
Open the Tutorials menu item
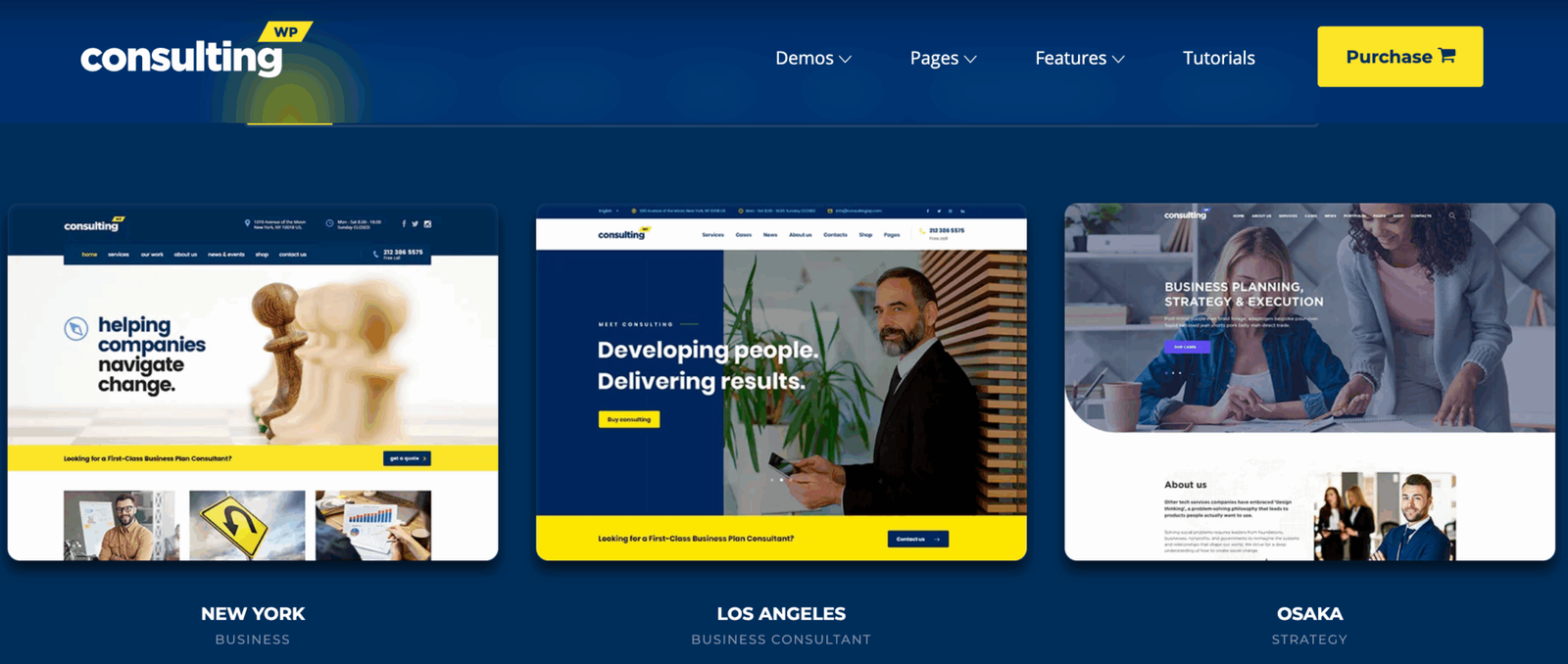click(x=1218, y=59)
